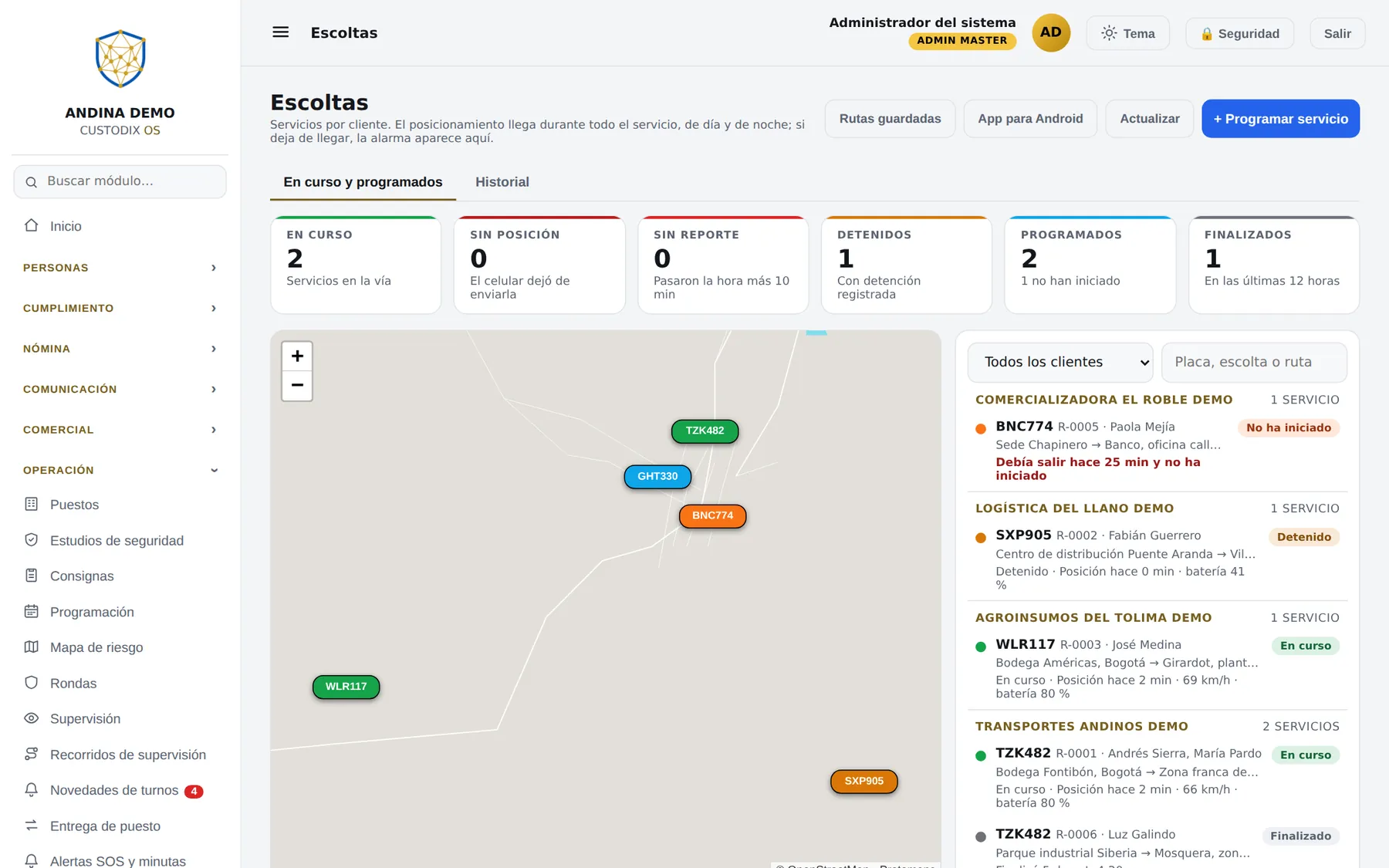Focus the Buscar módulo search field

point(120,181)
